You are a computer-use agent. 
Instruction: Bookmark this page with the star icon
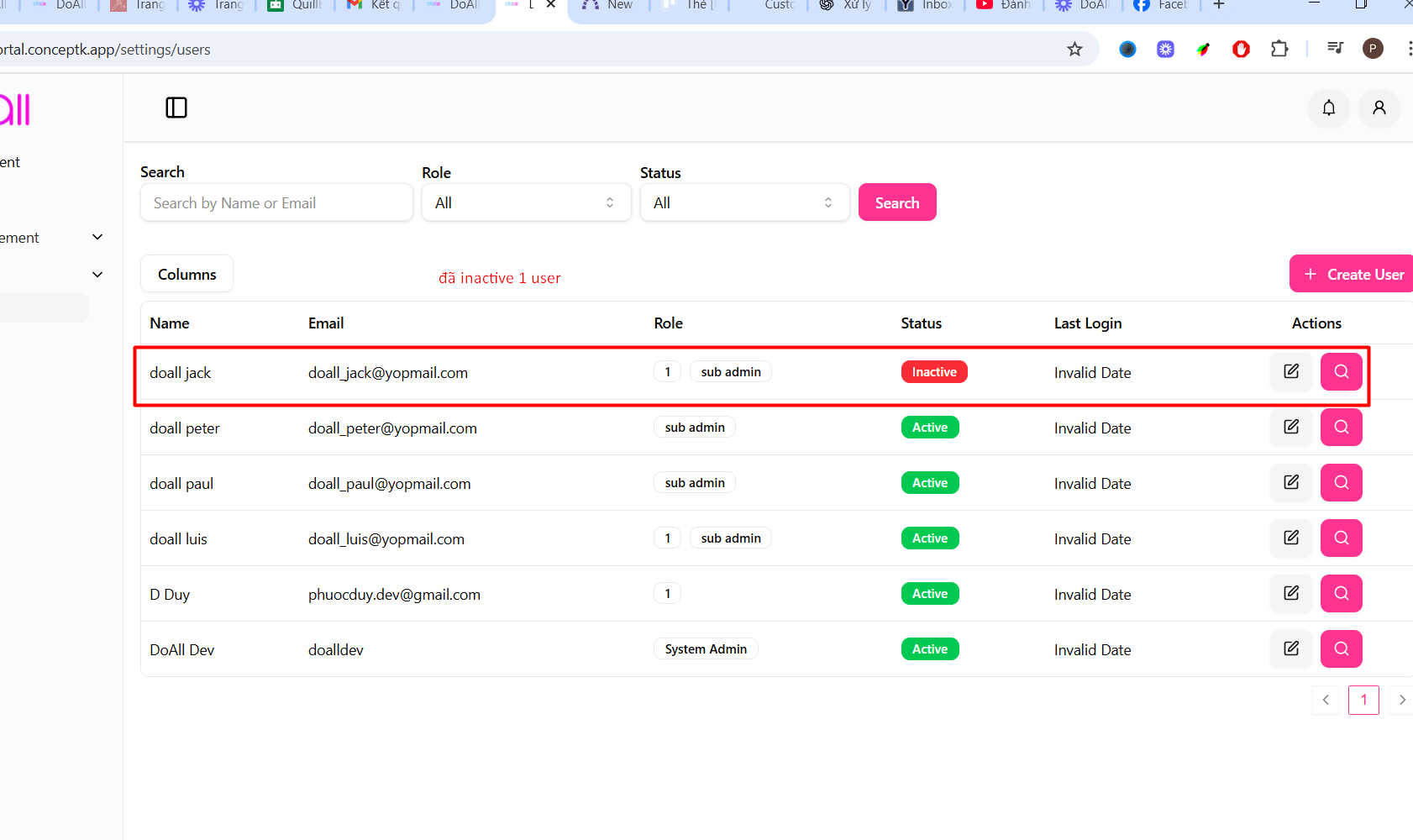1074,49
